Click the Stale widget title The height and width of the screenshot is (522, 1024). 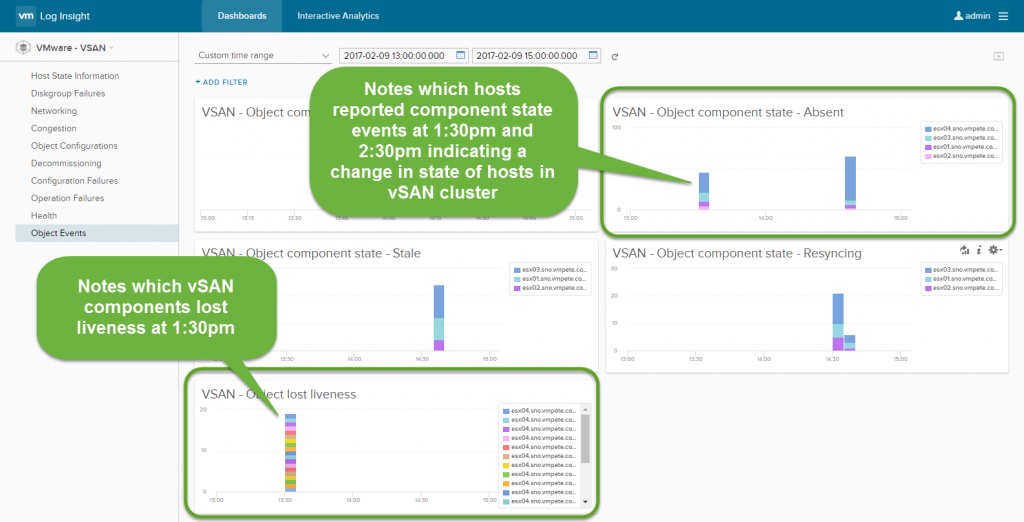tap(311, 253)
